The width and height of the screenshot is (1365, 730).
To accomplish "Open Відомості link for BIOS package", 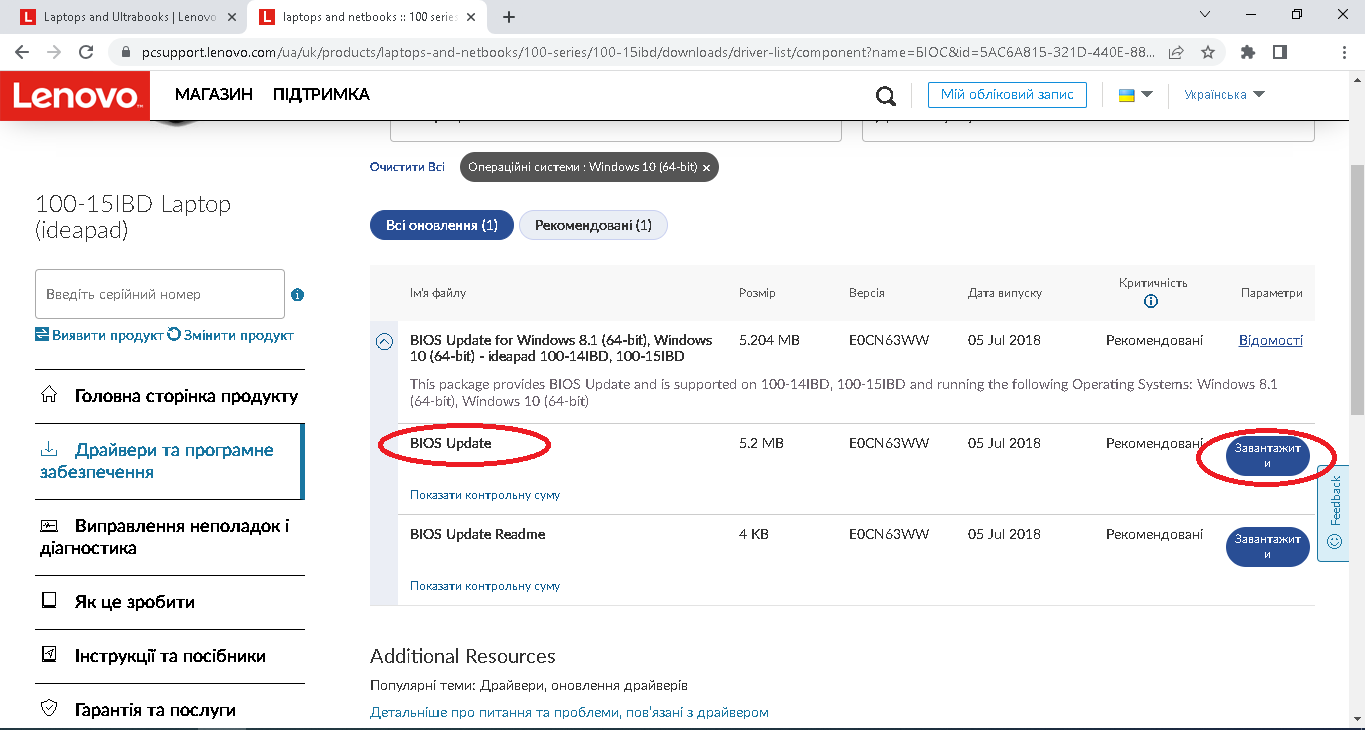I will click(x=1271, y=340).
